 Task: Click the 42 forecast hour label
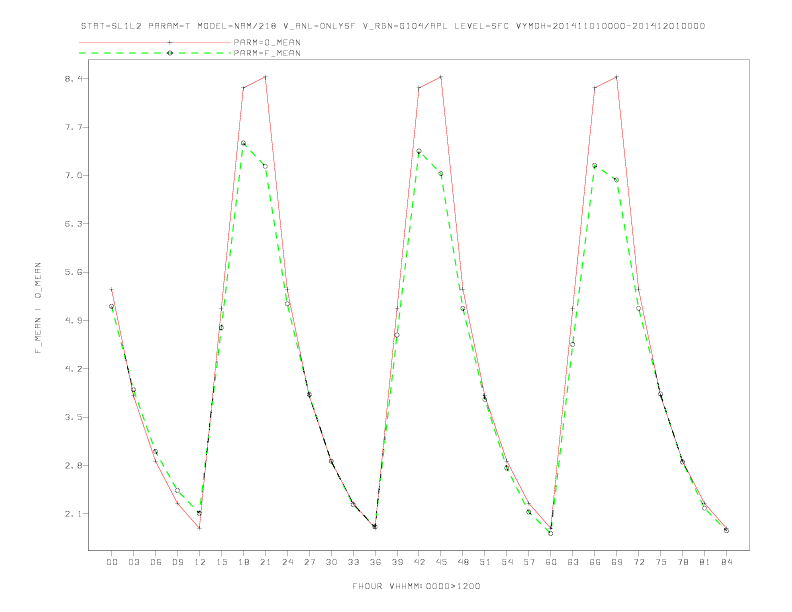419,562
